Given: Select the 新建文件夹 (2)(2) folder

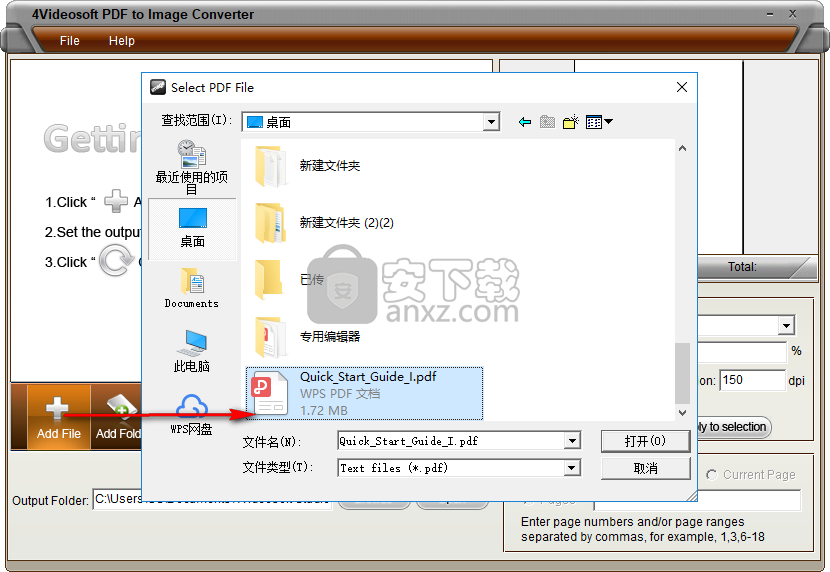Looking at the screenshot, I should point(324,223).
